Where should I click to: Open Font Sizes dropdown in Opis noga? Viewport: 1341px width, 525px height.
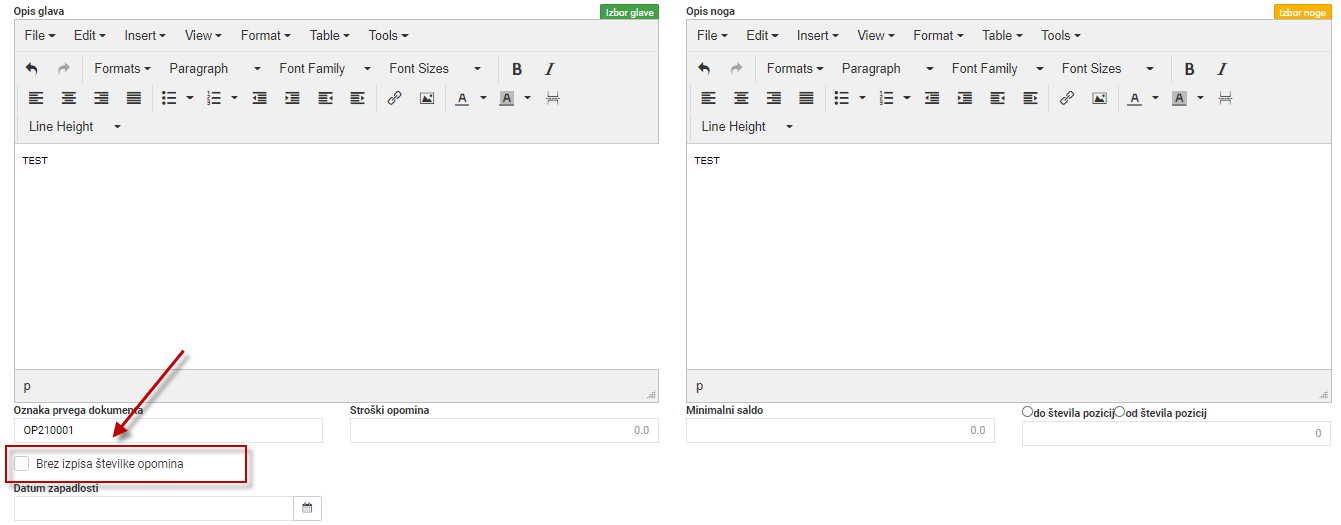[x=1108, y=69]
